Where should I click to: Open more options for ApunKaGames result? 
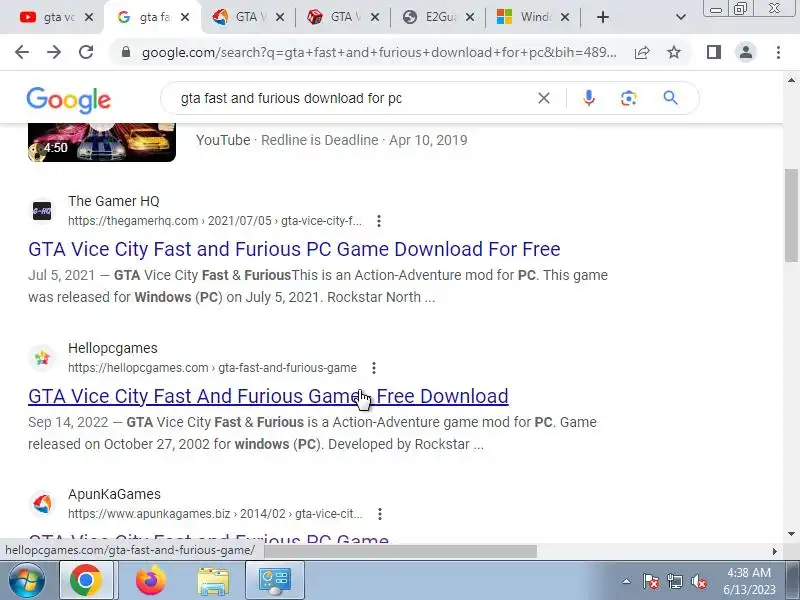pos(380,514)
